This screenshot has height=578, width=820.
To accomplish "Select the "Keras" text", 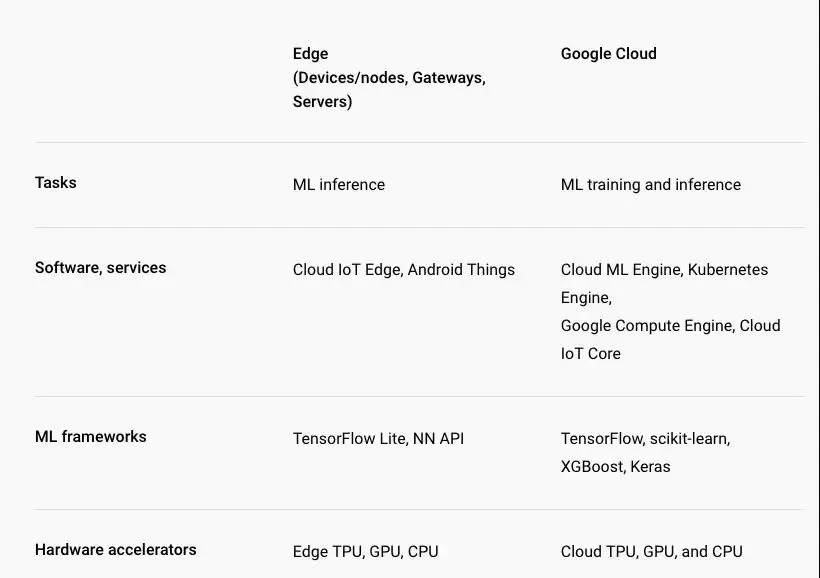I will pyautogui.click(x=650, y=467).
